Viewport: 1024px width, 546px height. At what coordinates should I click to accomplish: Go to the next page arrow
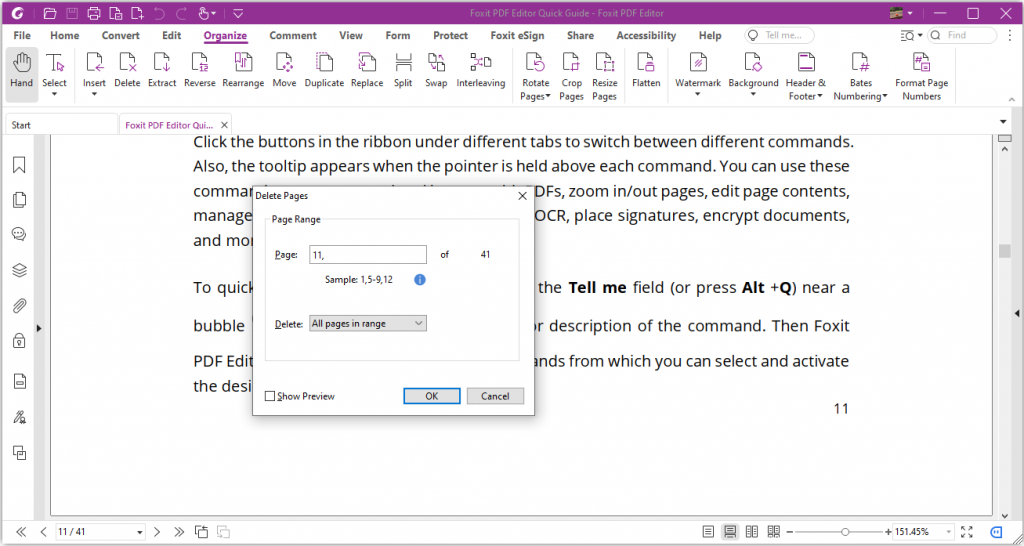pyautogui.click(x=157, y=532)
